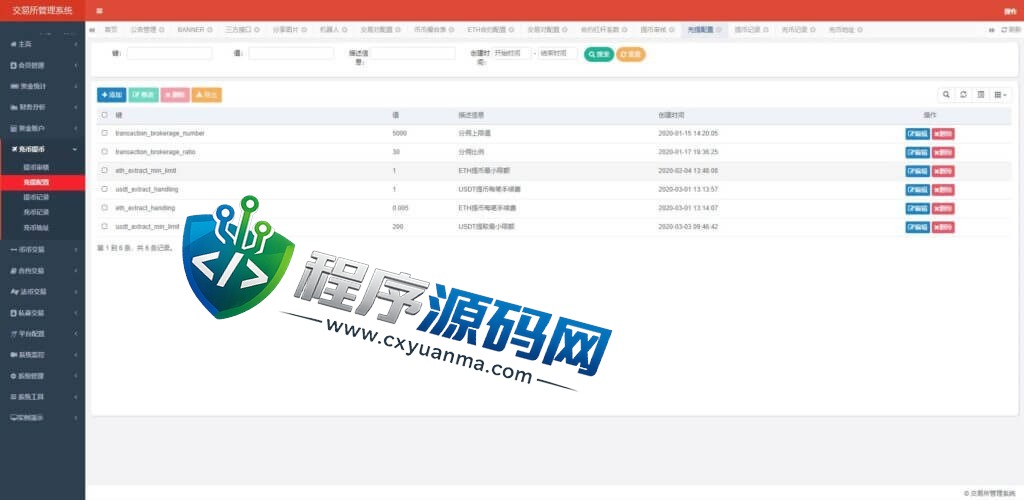Check the usdt_extract_handling row checkbox

pos(104,189)
